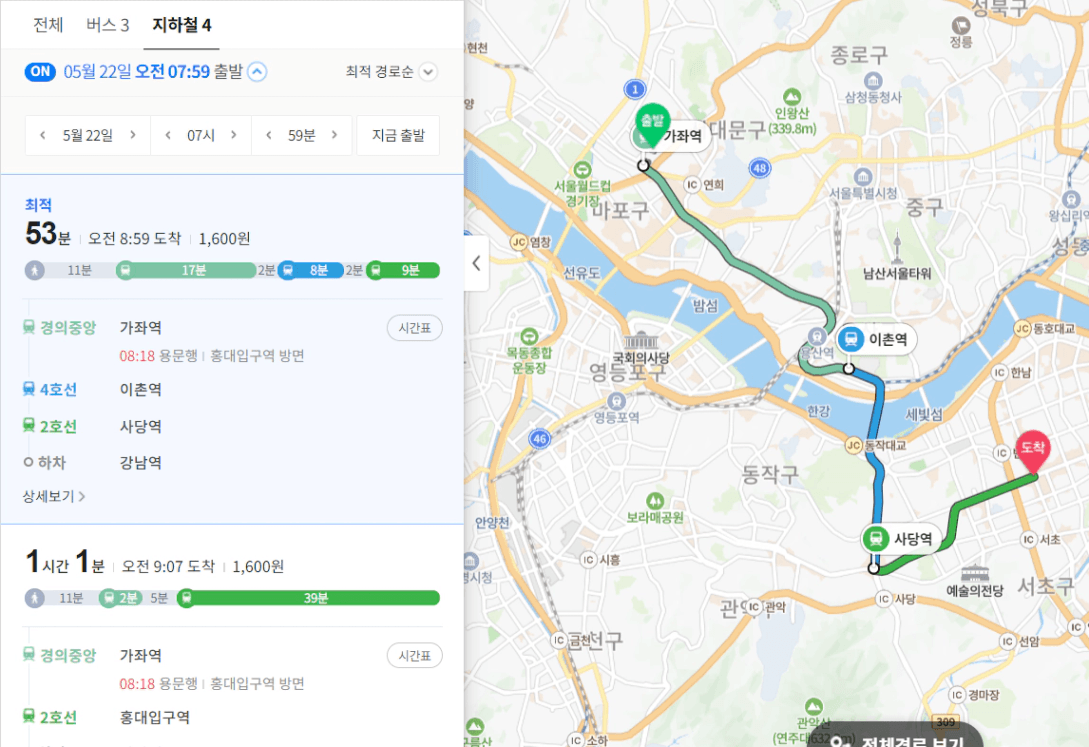The width and height of the screenshot is (1089, 747).
Task: Open 시간표 for first route's 가좌역
Action: pos(415,328)
